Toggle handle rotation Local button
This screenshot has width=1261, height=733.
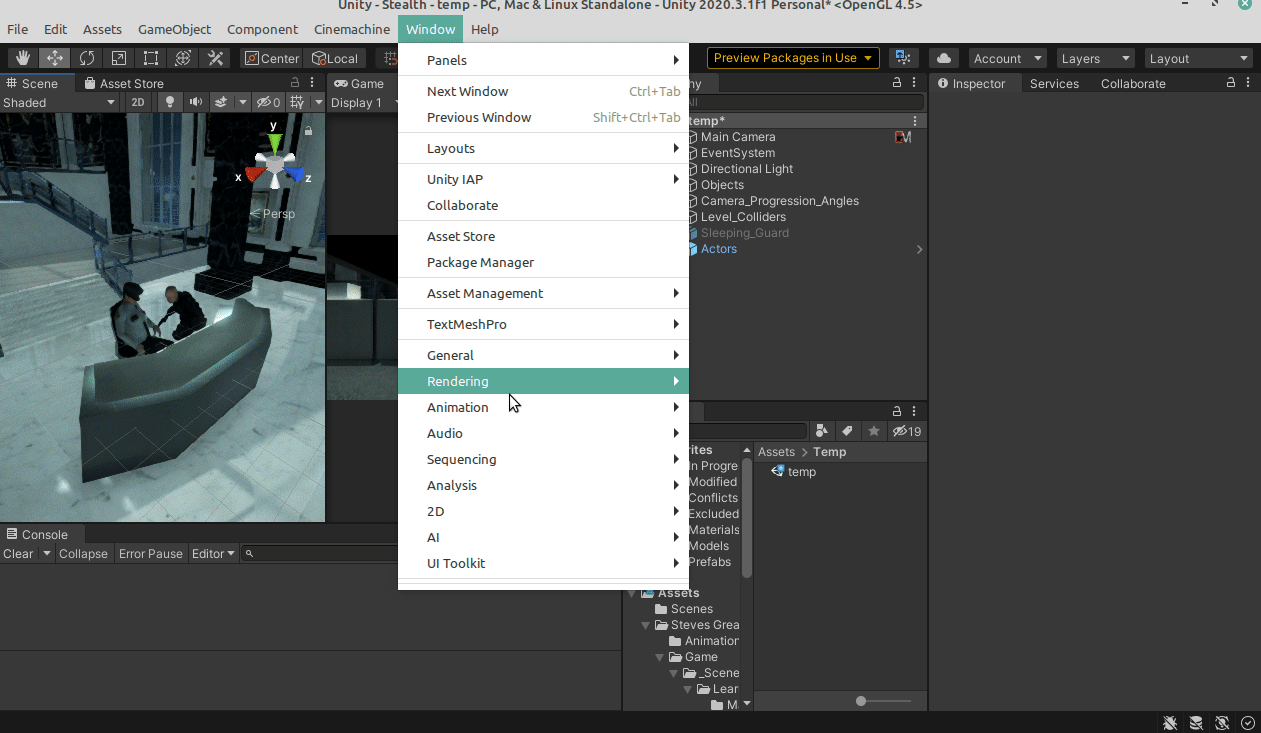pyautogui.click(x=335, y=58)
